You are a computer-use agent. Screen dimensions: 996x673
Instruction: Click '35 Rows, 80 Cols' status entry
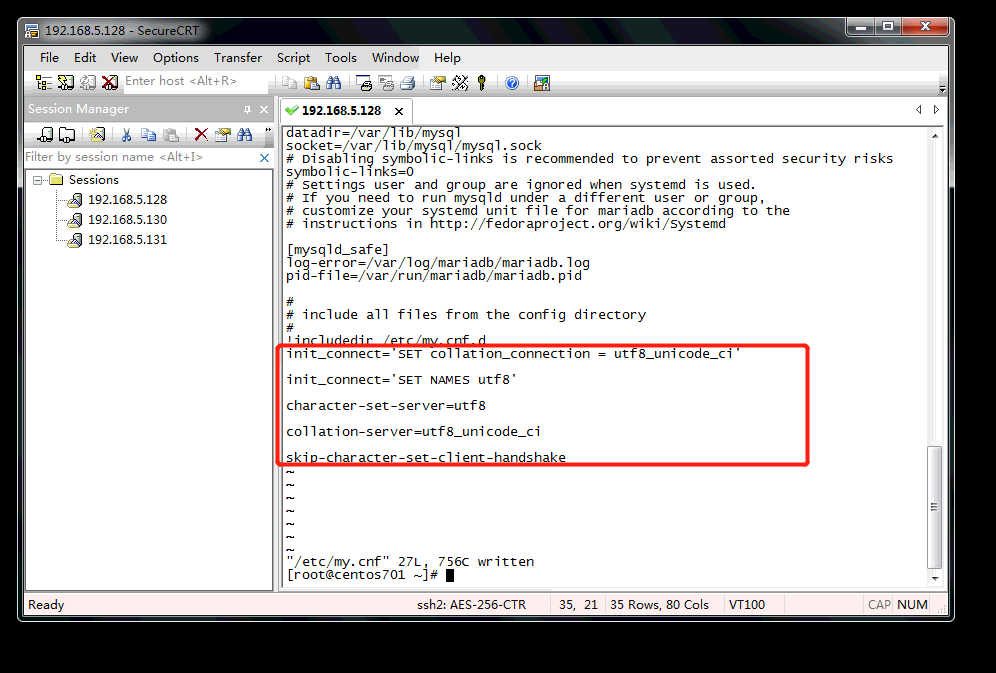[x=659, y=605]
